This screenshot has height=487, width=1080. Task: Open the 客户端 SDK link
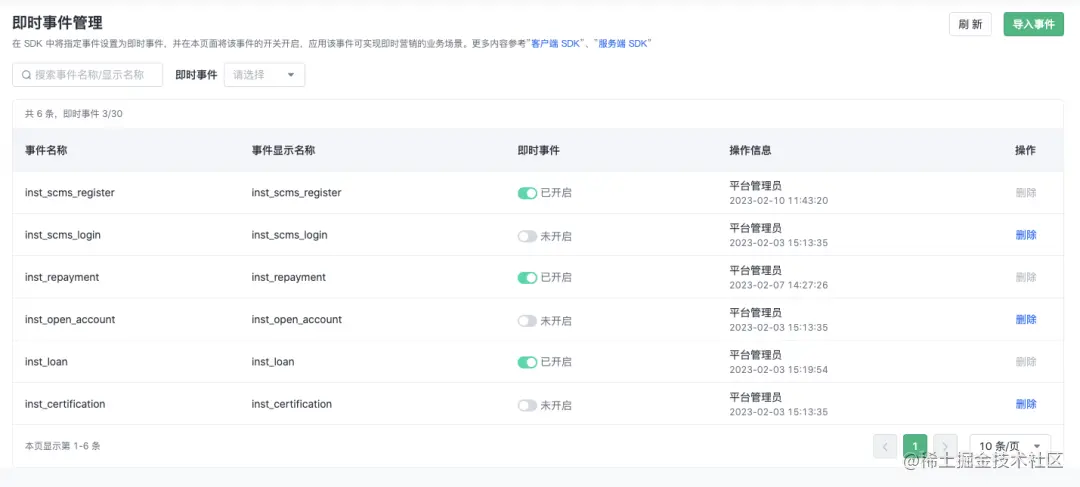555,43
